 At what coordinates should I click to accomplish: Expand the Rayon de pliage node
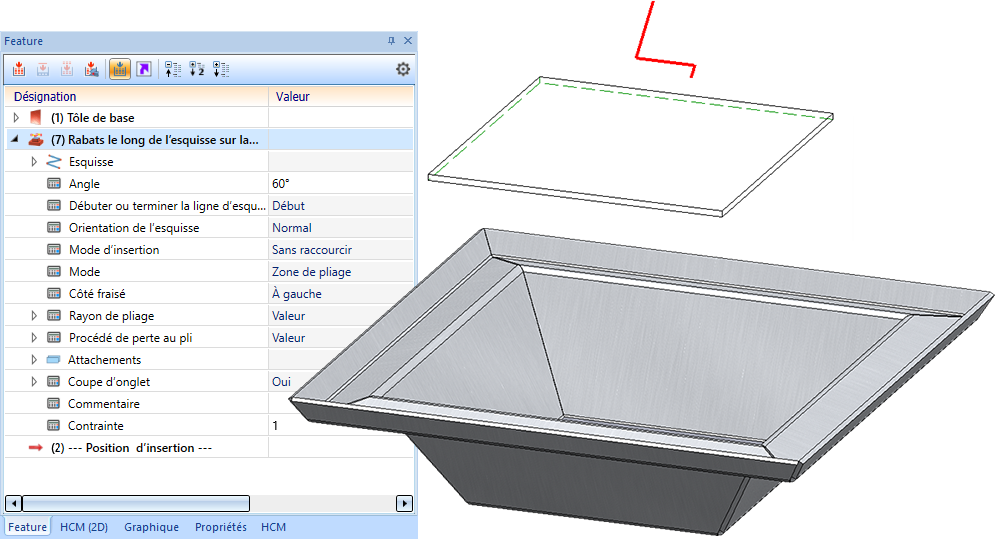pos(34,316)
